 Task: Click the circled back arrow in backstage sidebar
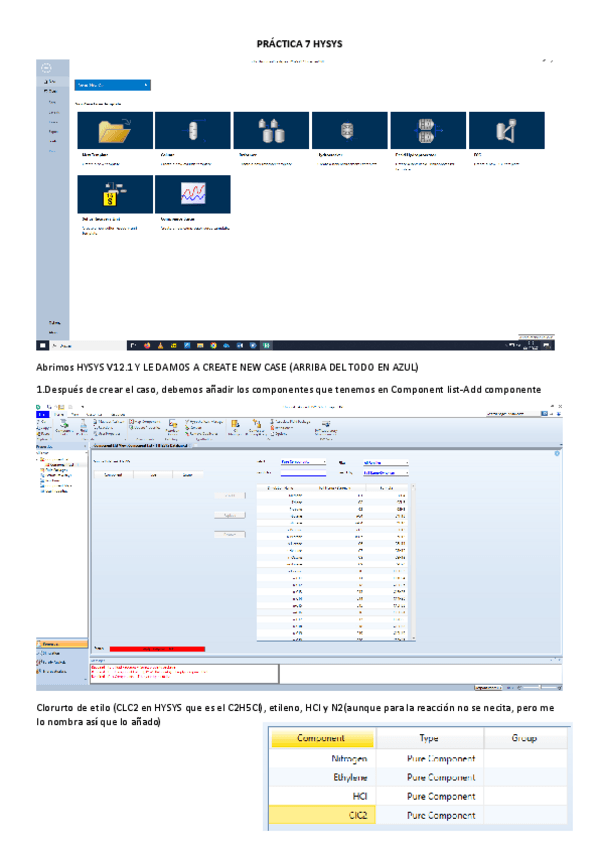click(46, 68)
